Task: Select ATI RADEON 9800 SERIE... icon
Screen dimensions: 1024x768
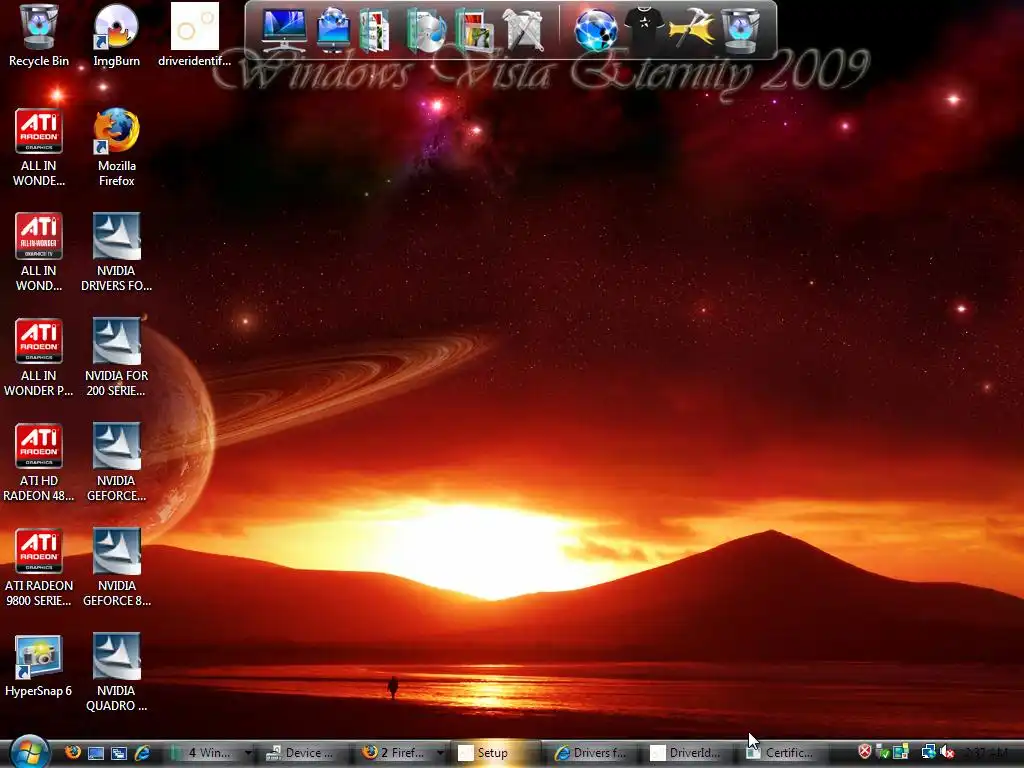Action: click(x=39, y=568)
